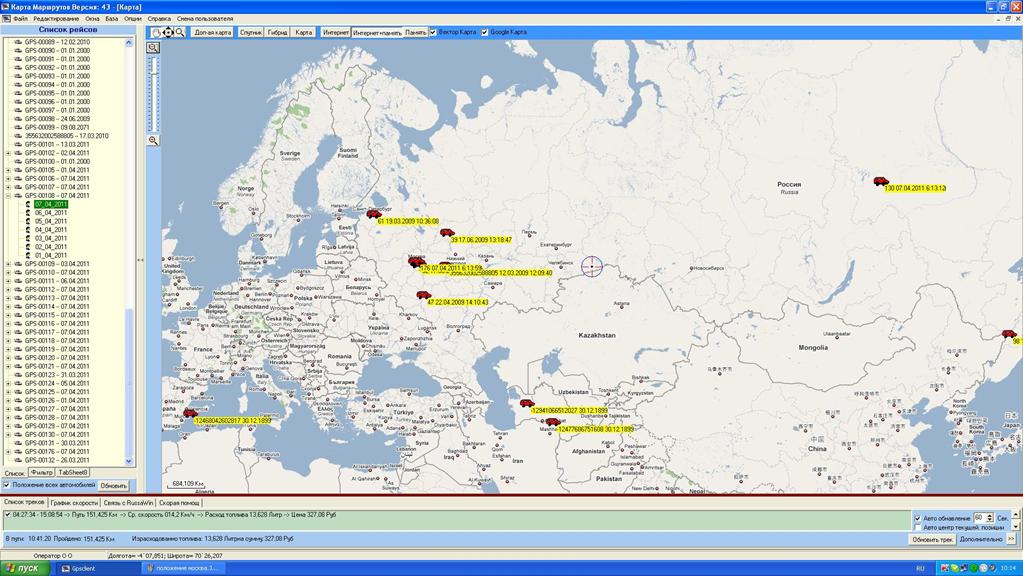Open the Редактирование menu

point(56,19)
